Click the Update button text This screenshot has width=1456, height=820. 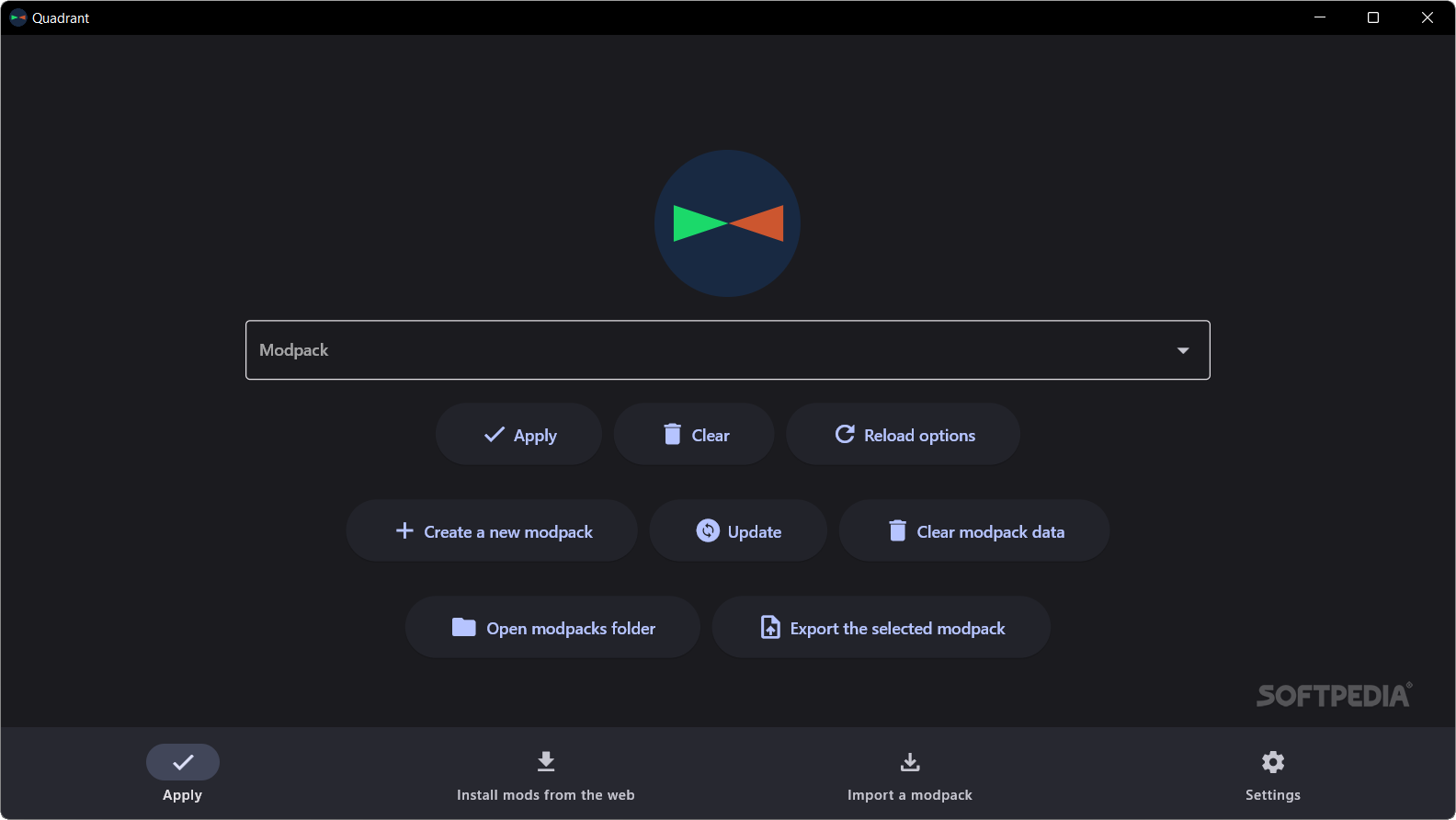pos(755,532)
